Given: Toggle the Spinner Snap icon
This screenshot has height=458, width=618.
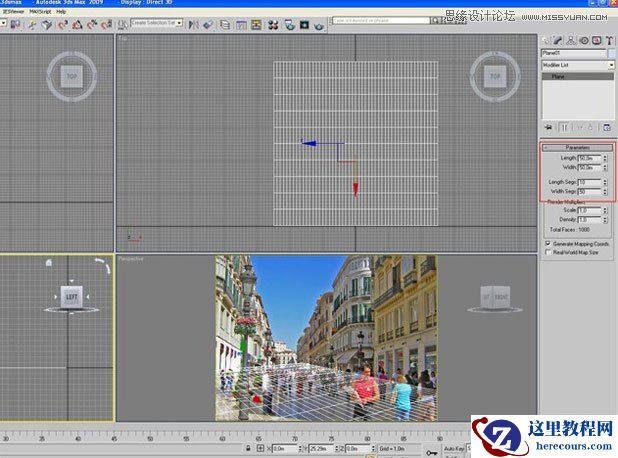Looking at the screenshot, I should pos(106,25).
